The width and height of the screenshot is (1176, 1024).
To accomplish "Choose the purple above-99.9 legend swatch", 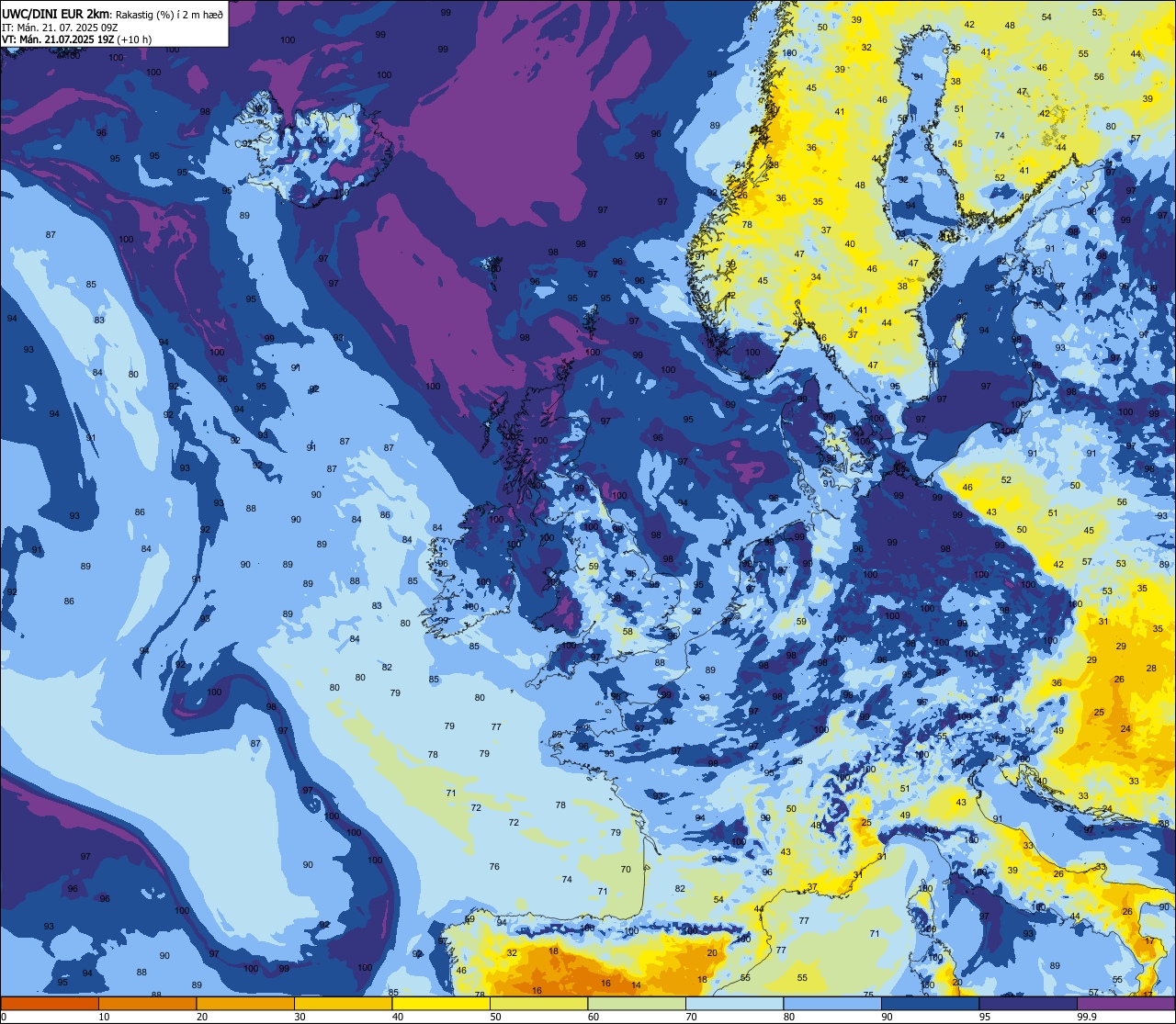I will pyautogui.click(x=1126, y=1004).
